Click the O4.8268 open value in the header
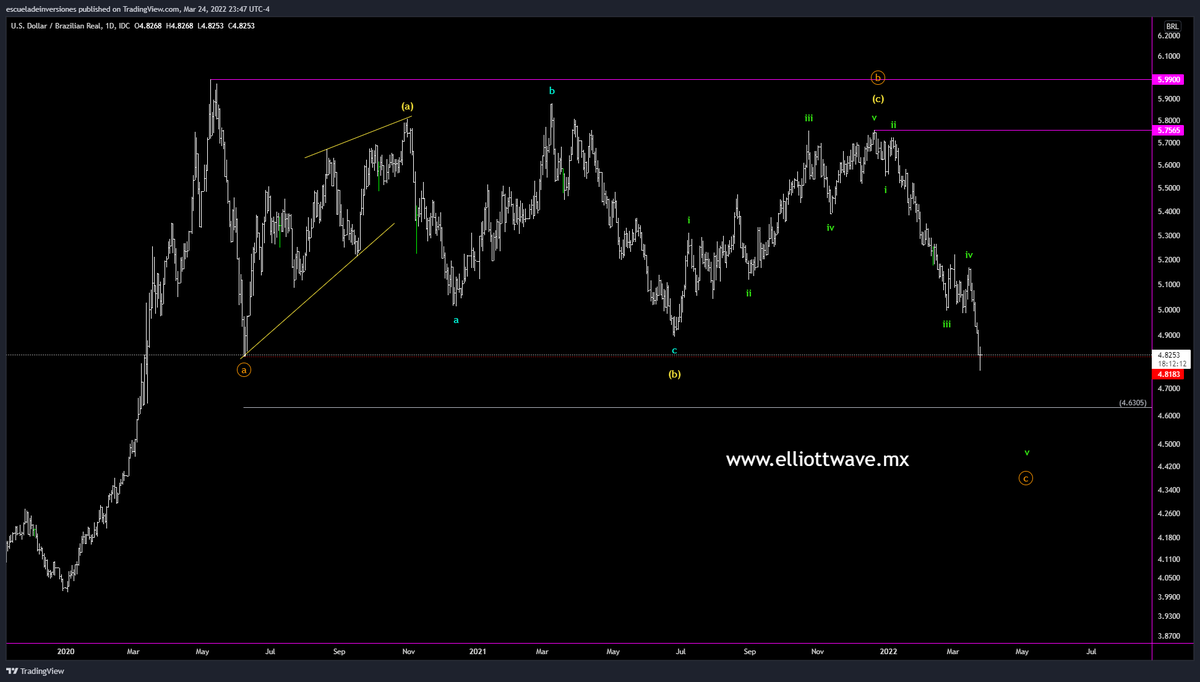This screenshot has height=682, width=1200. 146,25
